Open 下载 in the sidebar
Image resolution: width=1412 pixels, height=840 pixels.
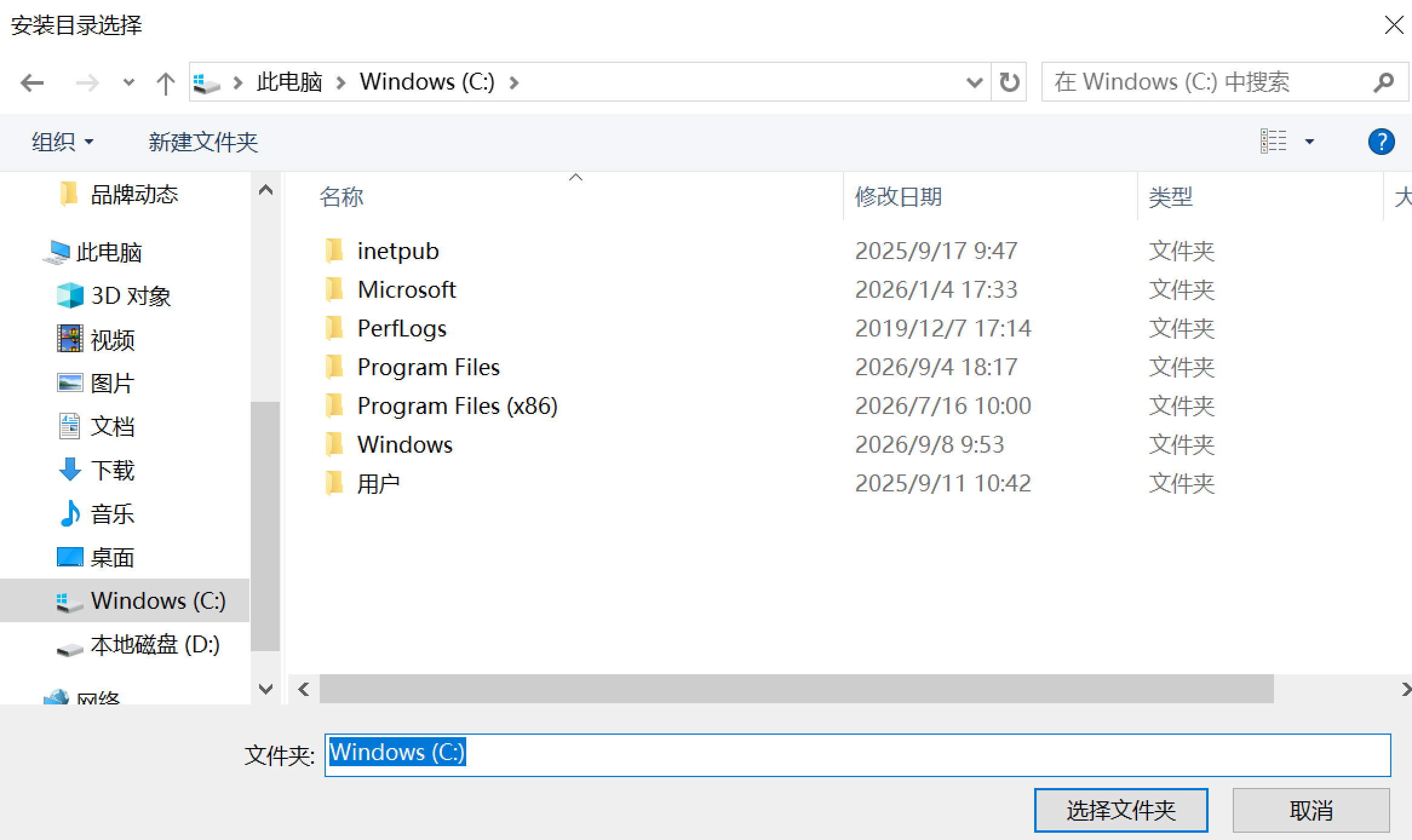tap(96, 470)
